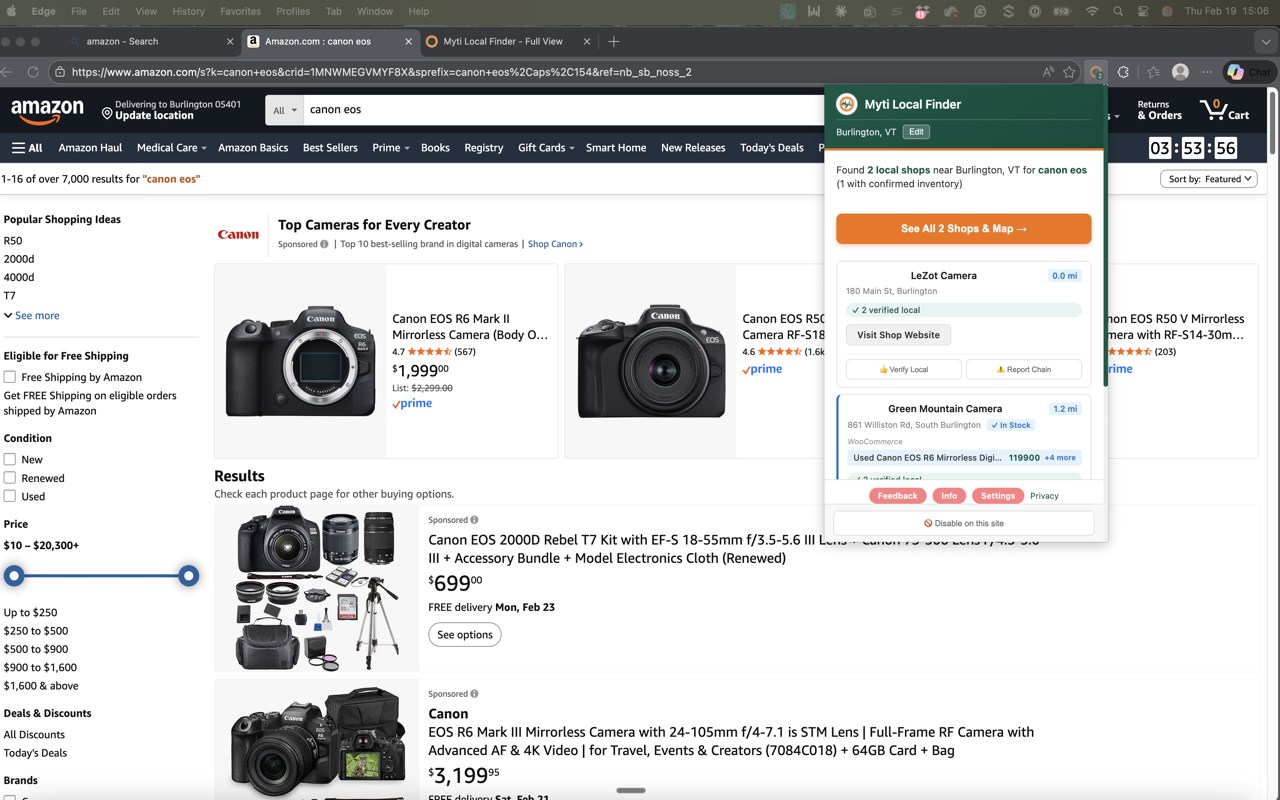The height and width of the screenshot is (800, 1280).
Task: Open the All hamburger menu icon
Action: (x=19, y=148)
